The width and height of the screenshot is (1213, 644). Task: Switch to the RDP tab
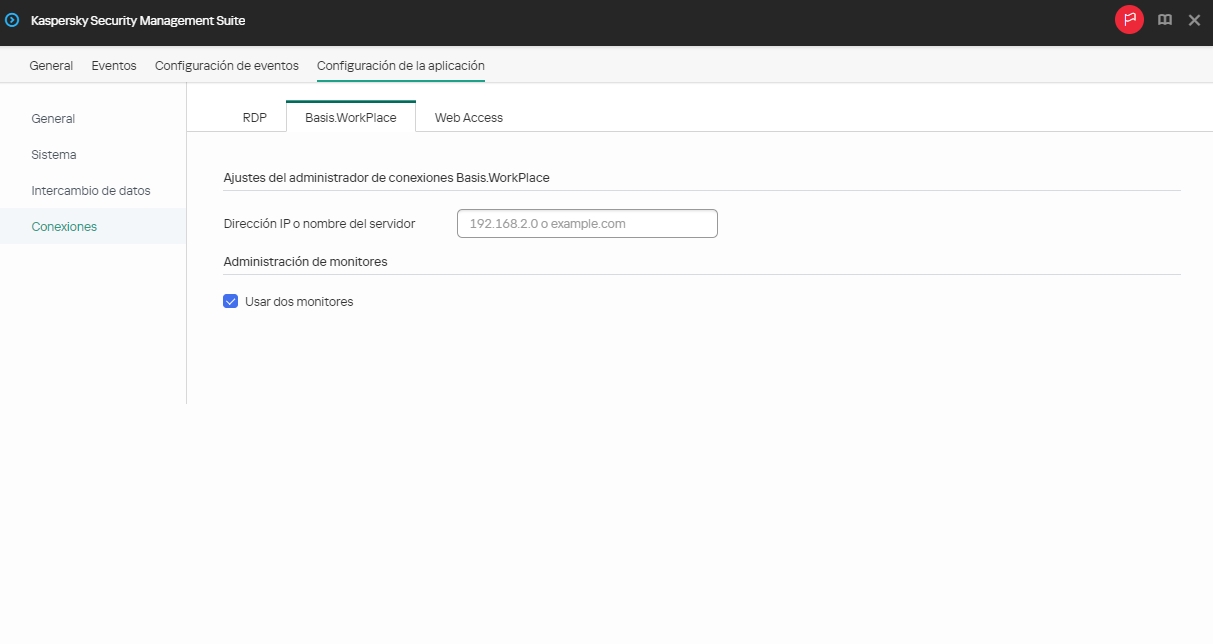pos(255,117)
